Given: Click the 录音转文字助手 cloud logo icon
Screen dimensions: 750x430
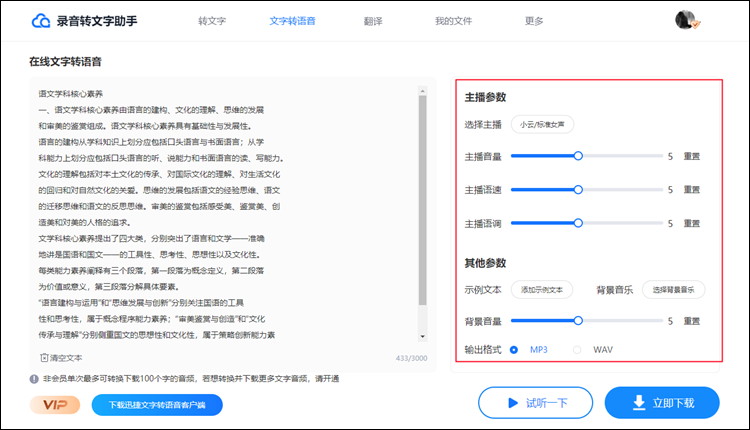Looking at the screenshot, I should (41, 21).
